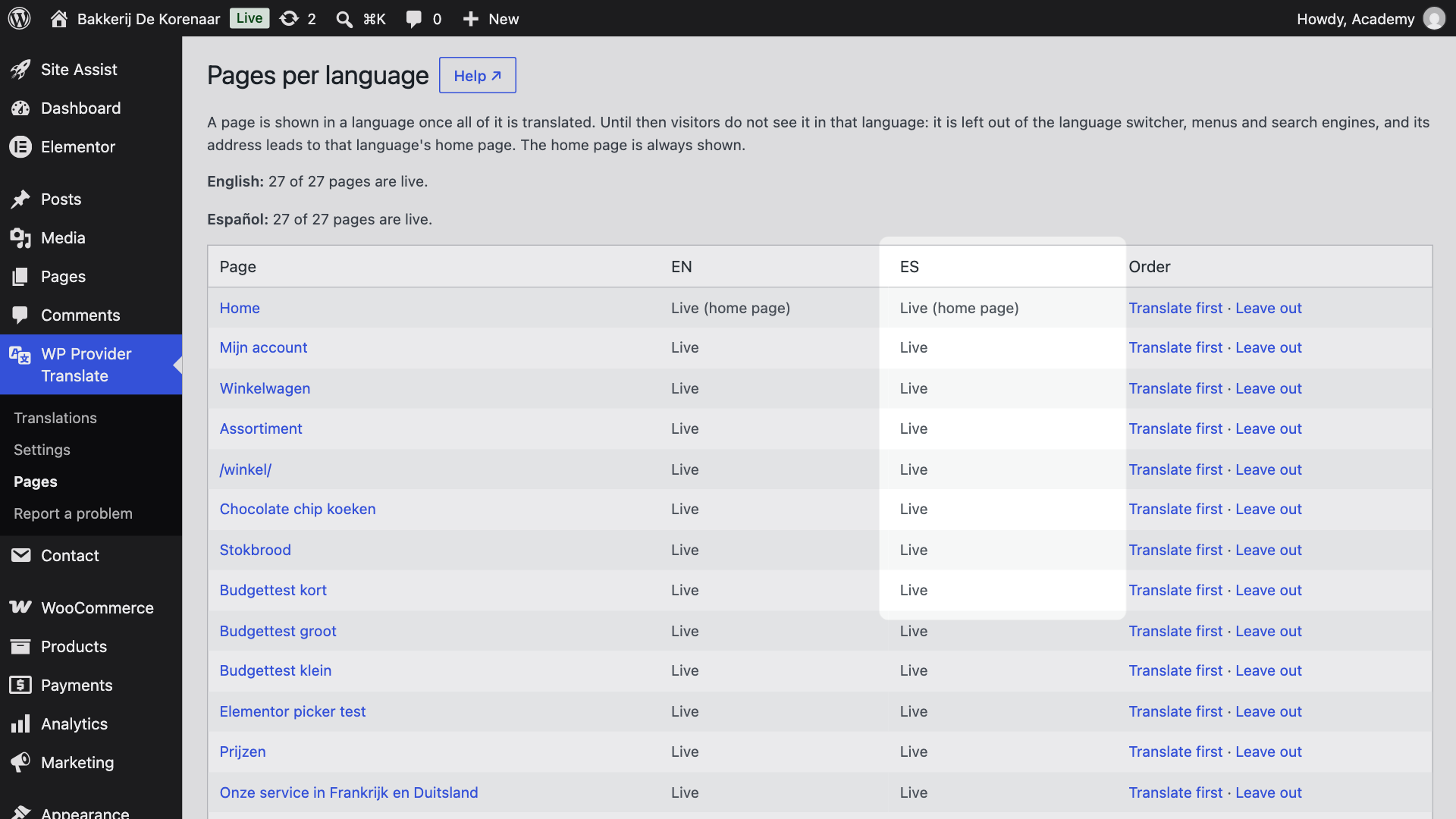The height and width of the screenshot is (819, 1456).
Task: Click Translate first for the Home row
Action: (x=1175, y=308)
